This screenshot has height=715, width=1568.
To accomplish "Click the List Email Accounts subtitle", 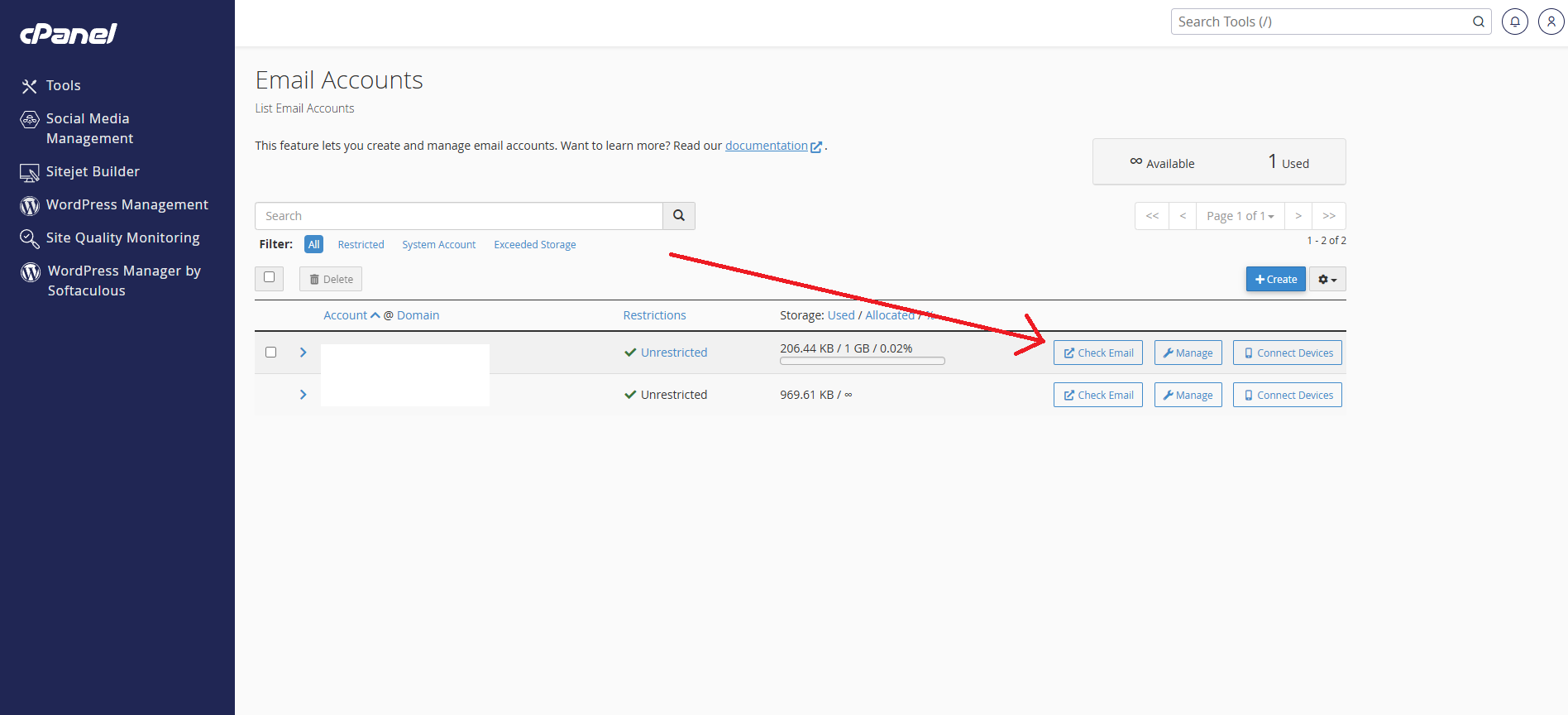I will pyautogui.click(x=304, y=108).
